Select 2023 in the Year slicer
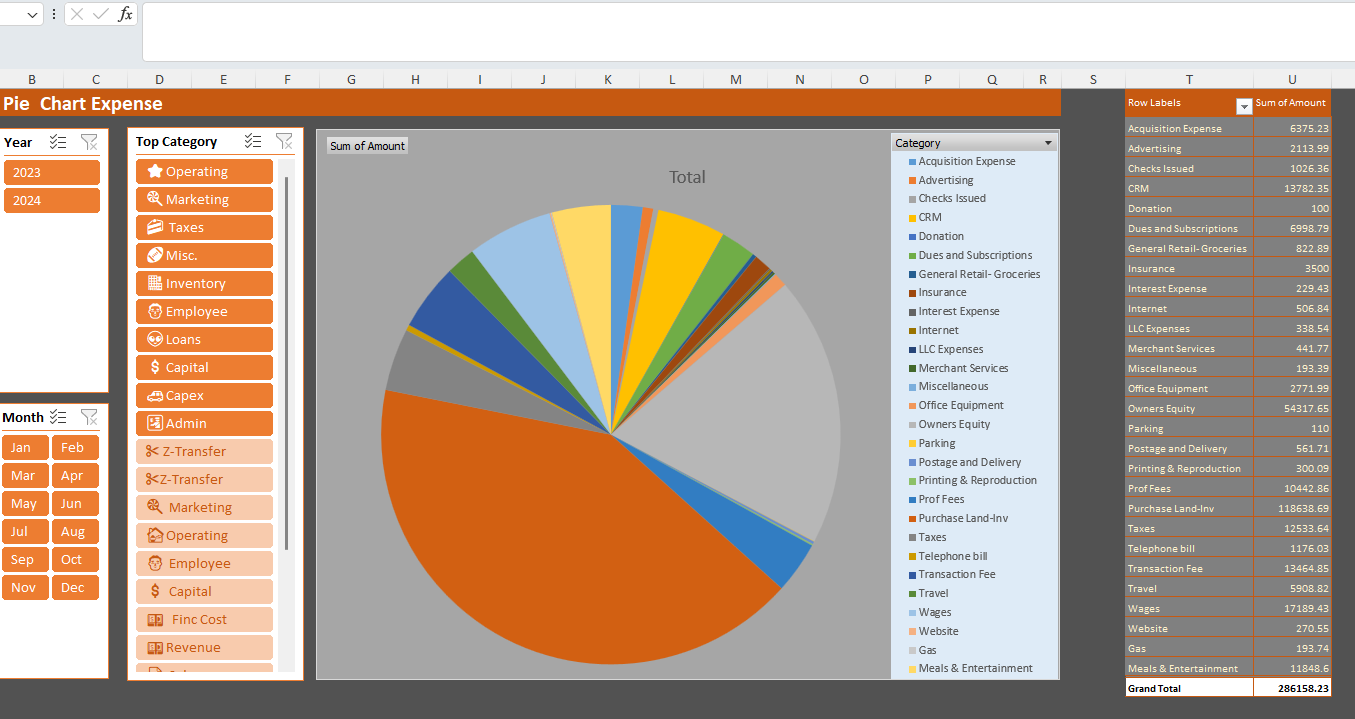 (x=51, y=171)
